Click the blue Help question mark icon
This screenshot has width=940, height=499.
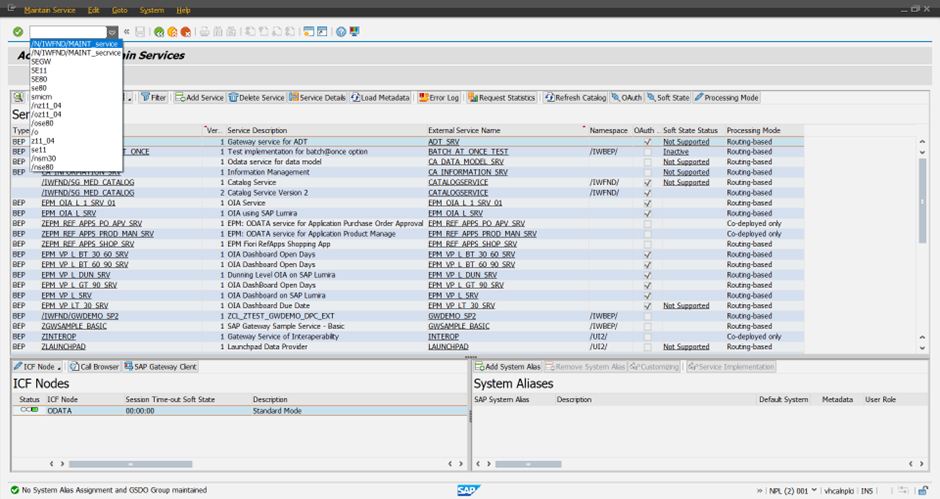(341, 32)
